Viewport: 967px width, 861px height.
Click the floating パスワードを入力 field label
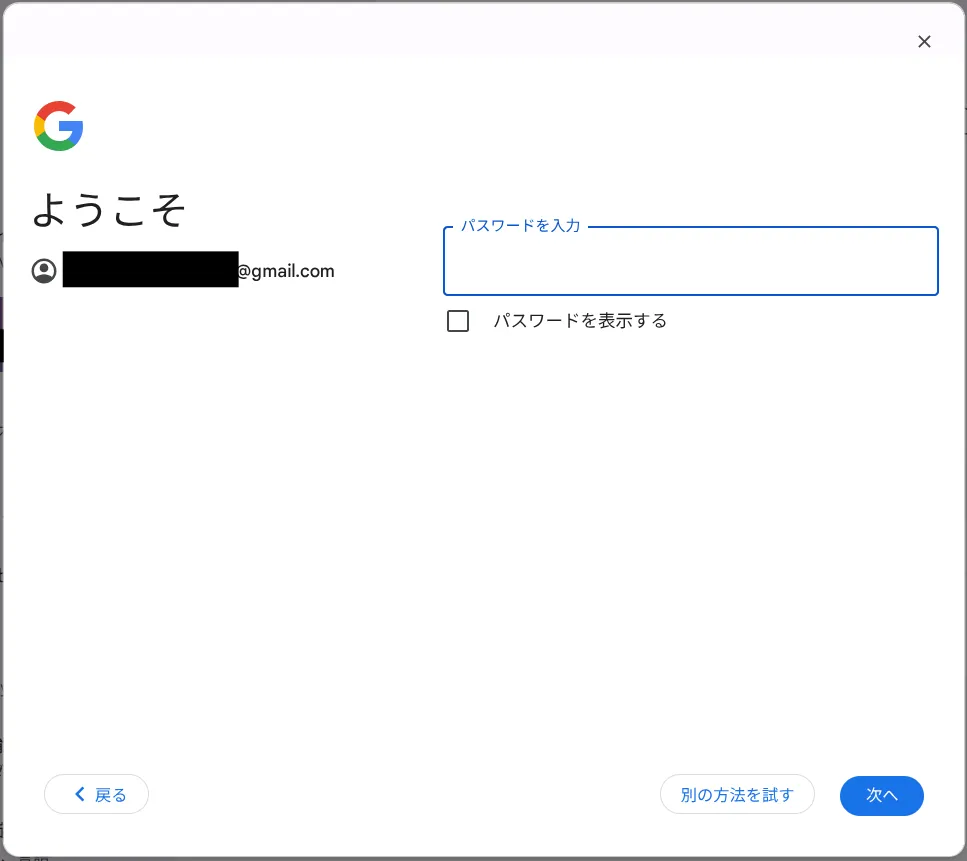pyautogui.click(x=521, y=226)
